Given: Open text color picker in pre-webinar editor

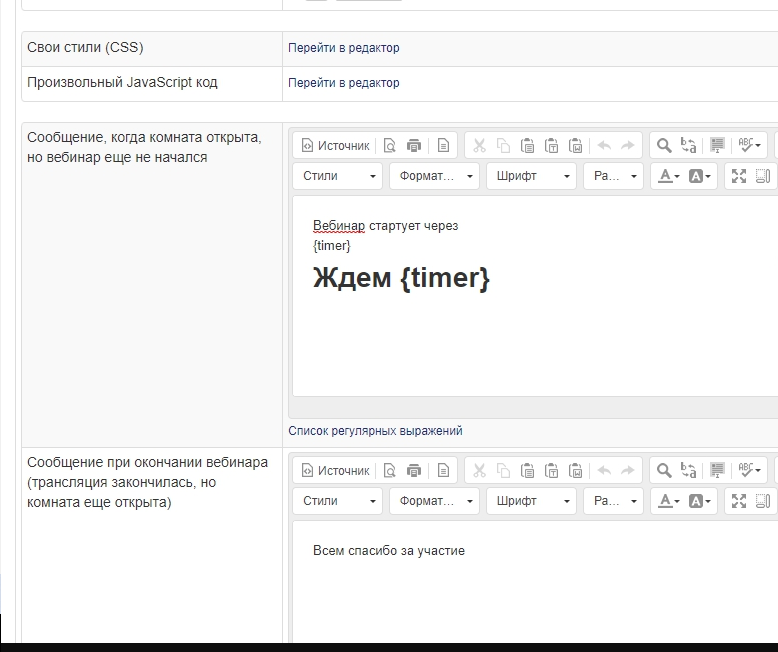Looking at the screenshot, I should pos(667,176).
